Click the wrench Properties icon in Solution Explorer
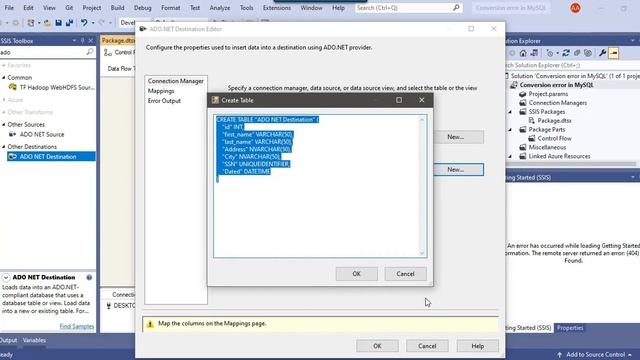 click(x=602, y=53)
